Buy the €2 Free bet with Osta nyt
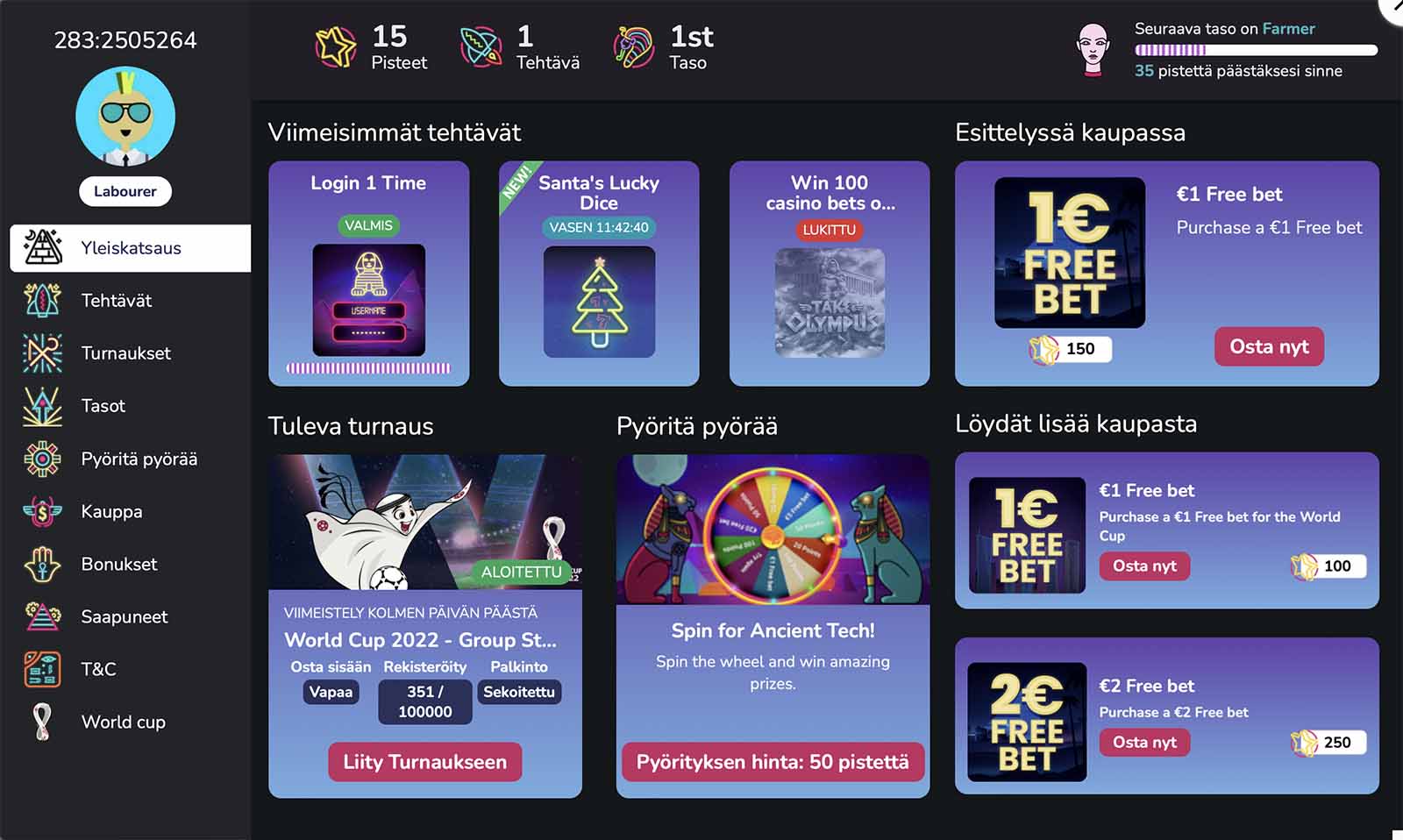1403x840 pixels. tap(1144, 742)
